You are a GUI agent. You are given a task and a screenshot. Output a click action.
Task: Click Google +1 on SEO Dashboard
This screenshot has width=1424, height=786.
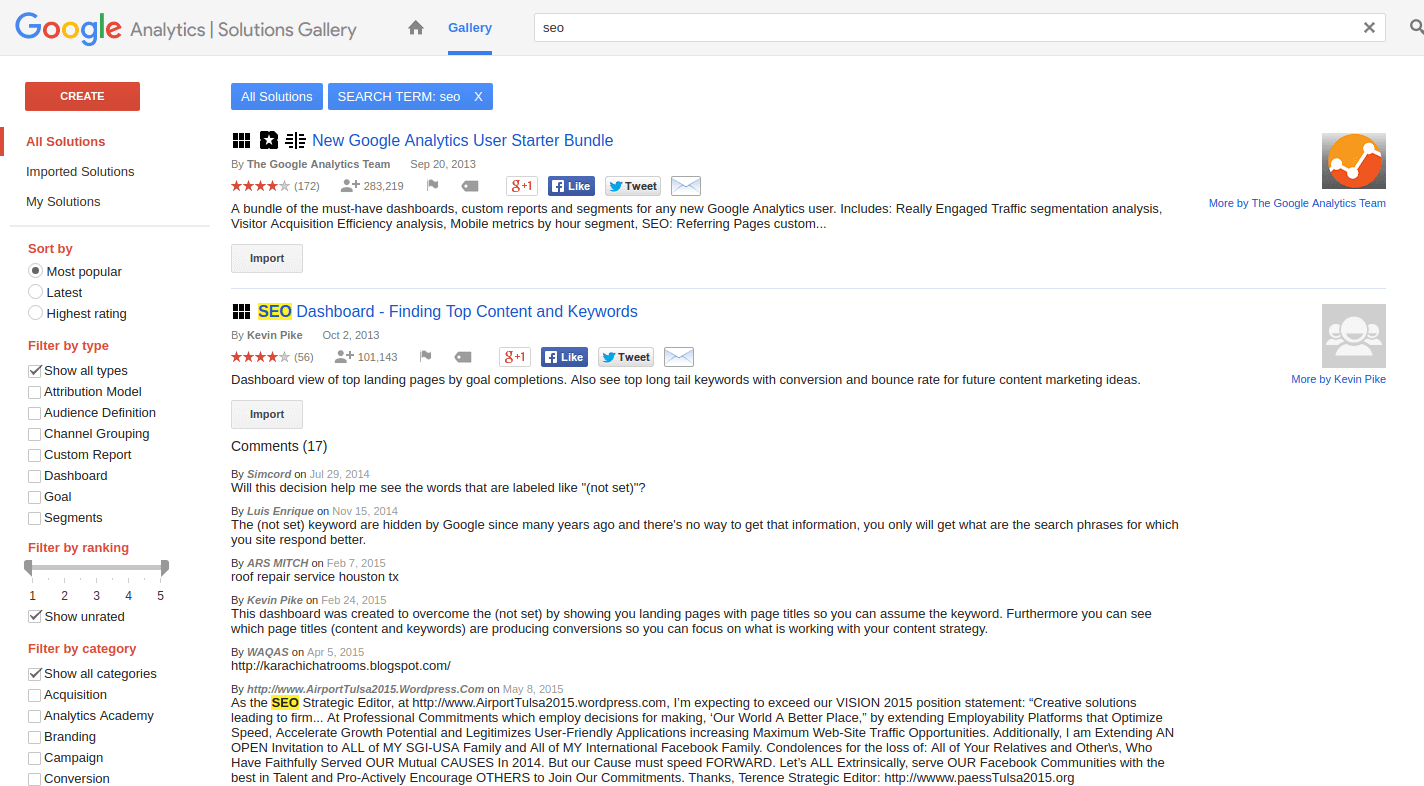coord(515,357)
